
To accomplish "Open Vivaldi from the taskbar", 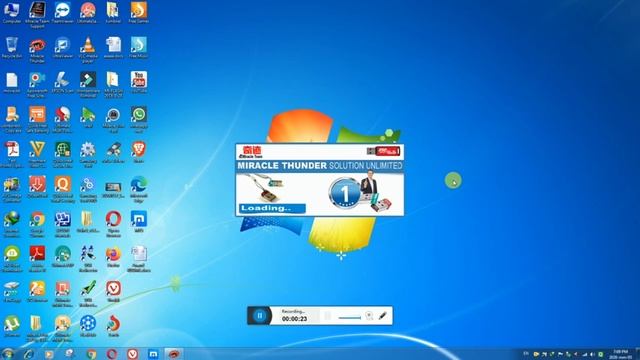I will click(x=132, y=354).
